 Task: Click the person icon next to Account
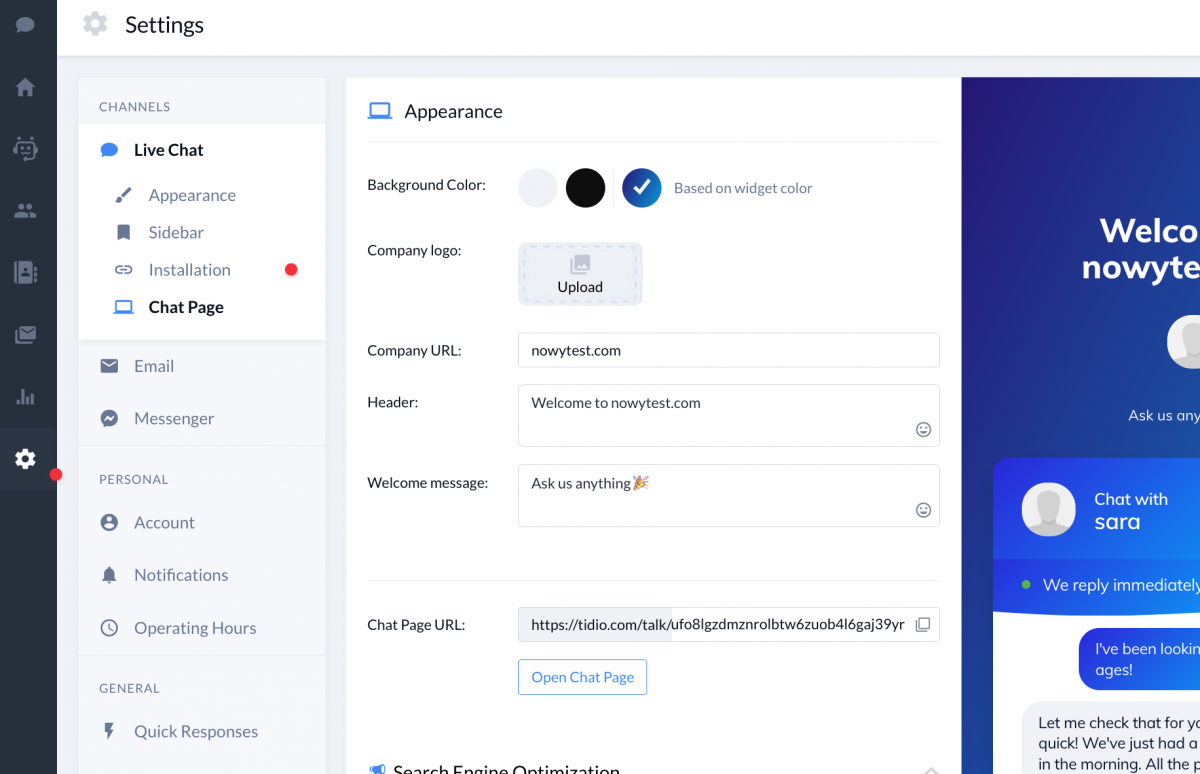point(109,523)
